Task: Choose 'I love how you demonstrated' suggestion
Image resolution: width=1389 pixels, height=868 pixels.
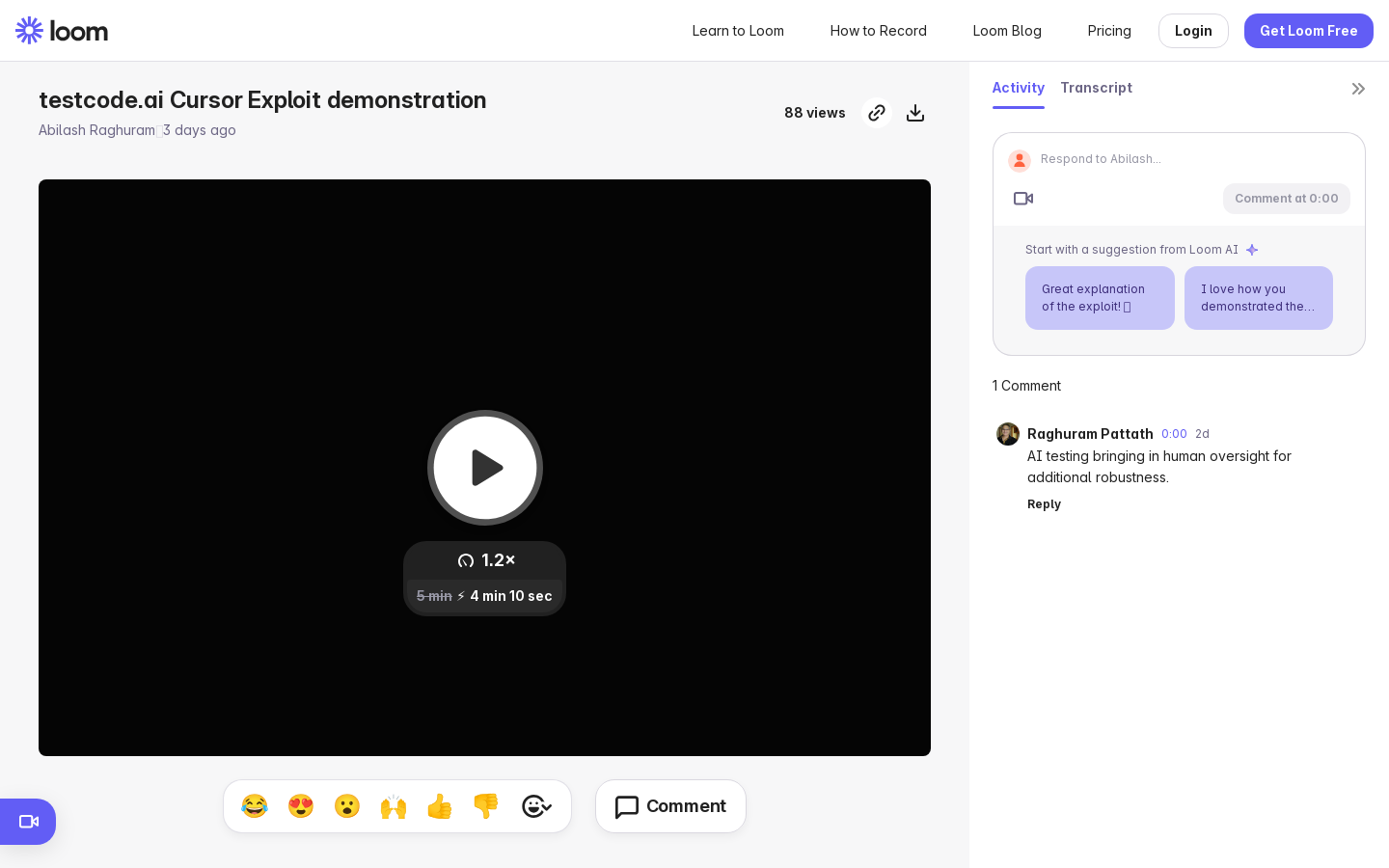Action: 1259,298
